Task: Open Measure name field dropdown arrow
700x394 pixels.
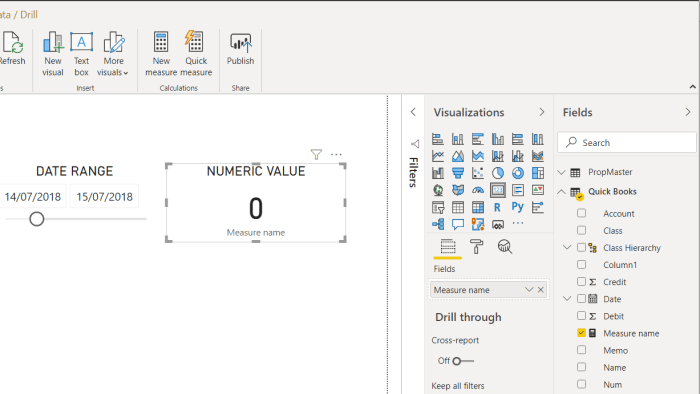Action: pos(529,290)
